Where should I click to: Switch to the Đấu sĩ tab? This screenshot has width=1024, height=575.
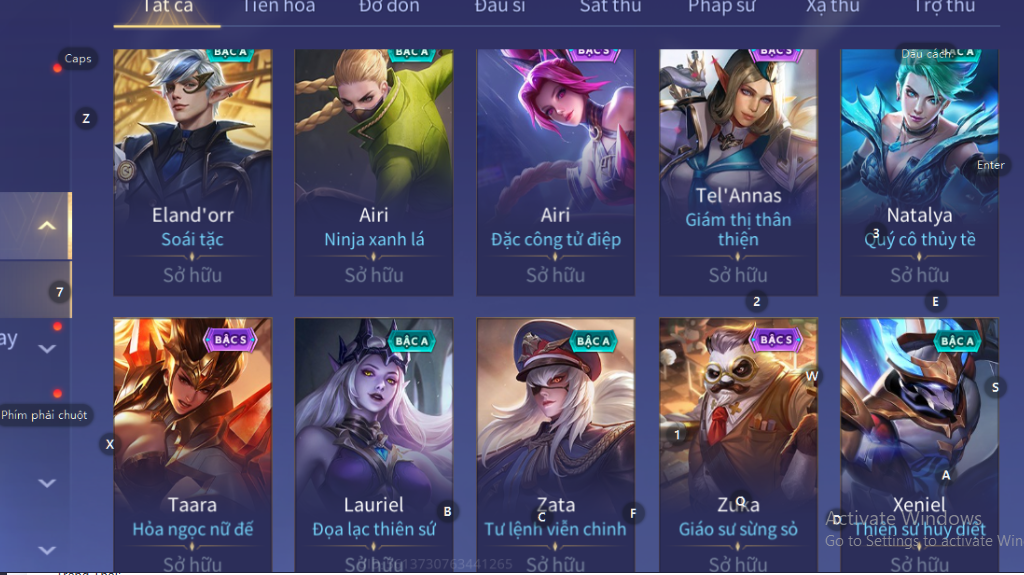pyautogui.click(x=500, y=7)
